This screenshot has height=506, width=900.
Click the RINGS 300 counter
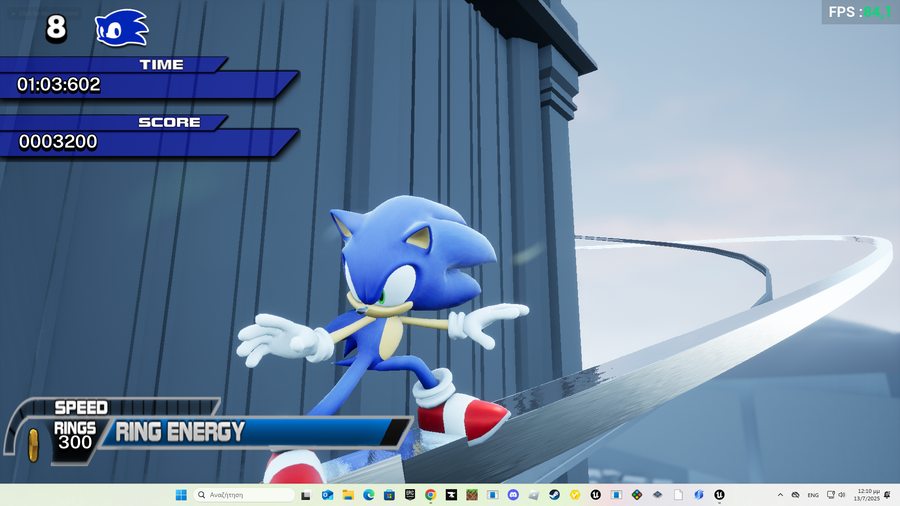pyautogui.click(x=75, y=435)
